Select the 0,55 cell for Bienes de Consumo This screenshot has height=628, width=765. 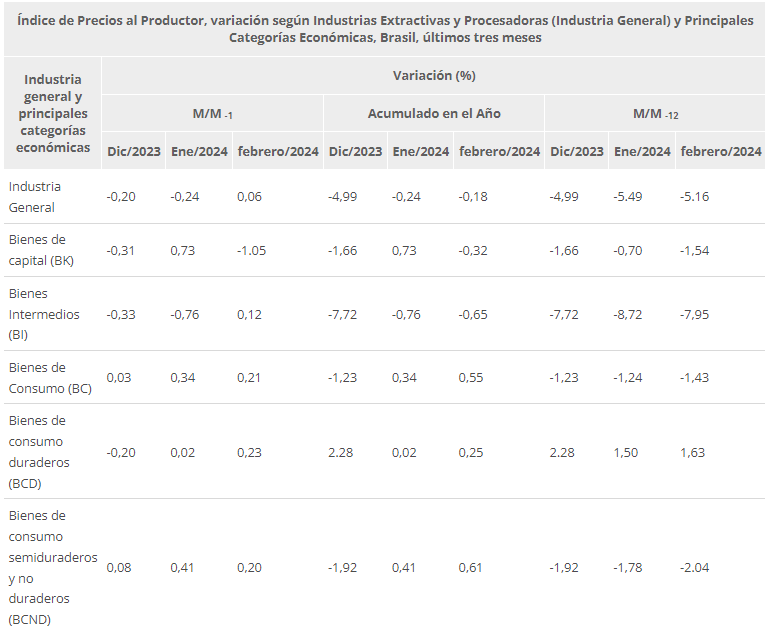[x=470, y=377]
